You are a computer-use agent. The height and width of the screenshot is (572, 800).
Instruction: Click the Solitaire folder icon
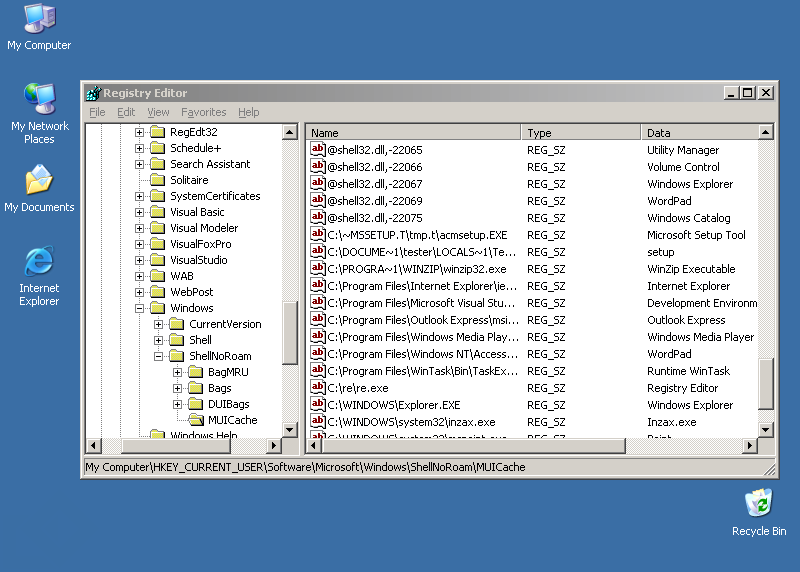158,180
